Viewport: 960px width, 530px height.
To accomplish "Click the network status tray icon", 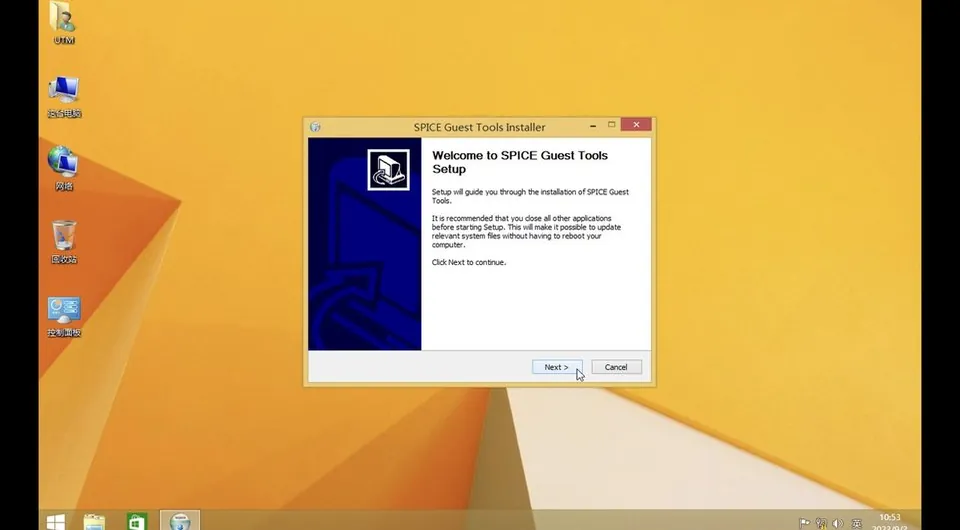I will (822, 523).
